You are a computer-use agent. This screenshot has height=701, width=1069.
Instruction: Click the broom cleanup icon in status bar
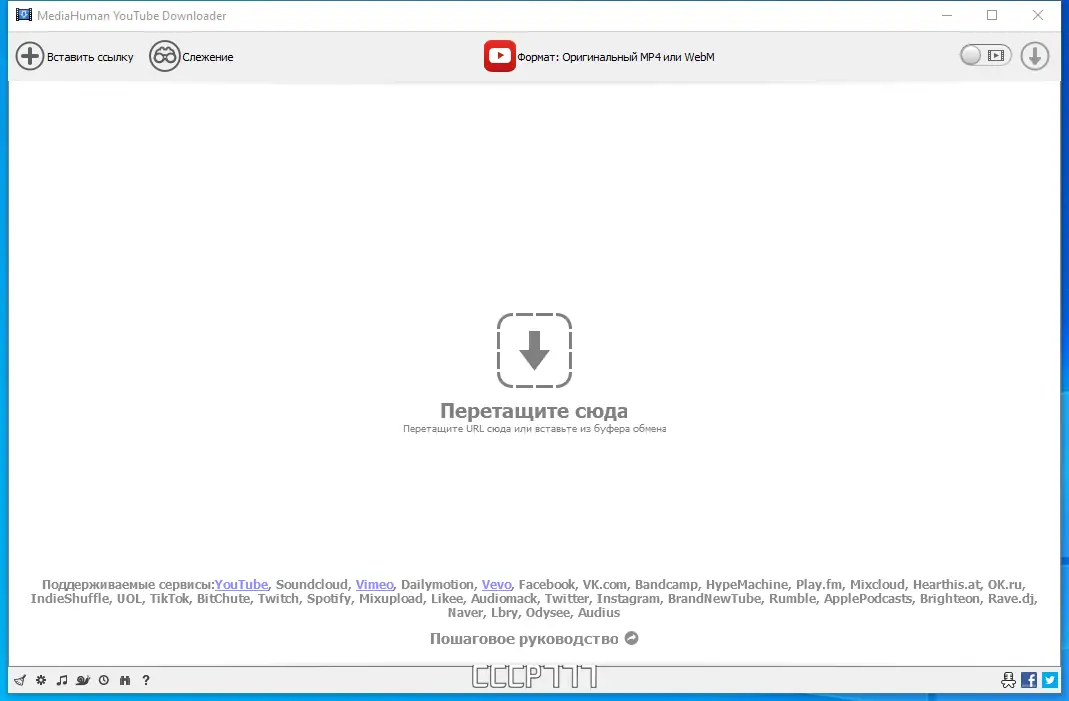coord(19,680)
